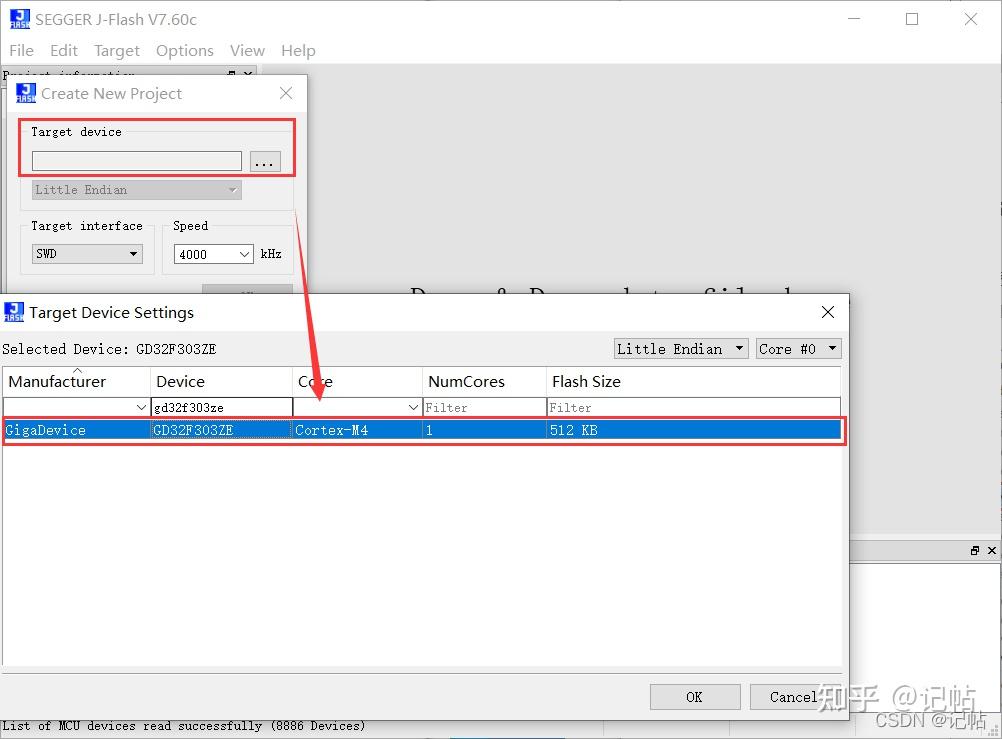This screenshot has height=739, width=1002.
Task: Click the J-Flash icon in Target Device Settings dialog
Action: [14, 312]
